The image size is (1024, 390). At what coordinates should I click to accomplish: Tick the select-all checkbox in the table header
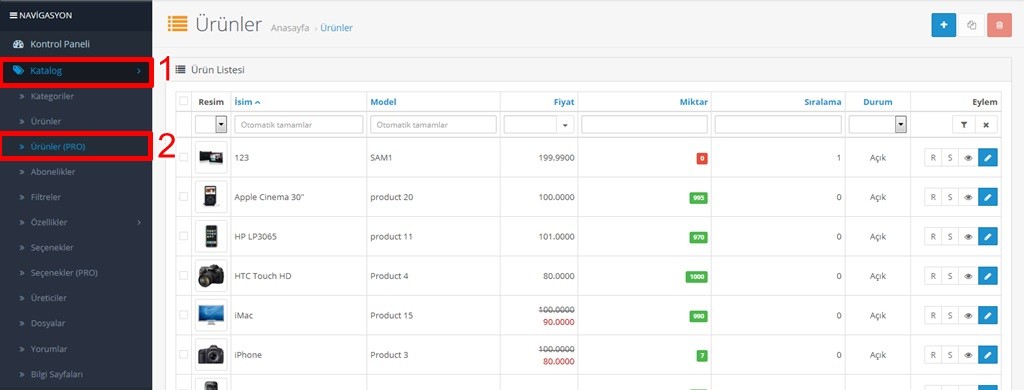pyautogui.click(x=184, y=101)
